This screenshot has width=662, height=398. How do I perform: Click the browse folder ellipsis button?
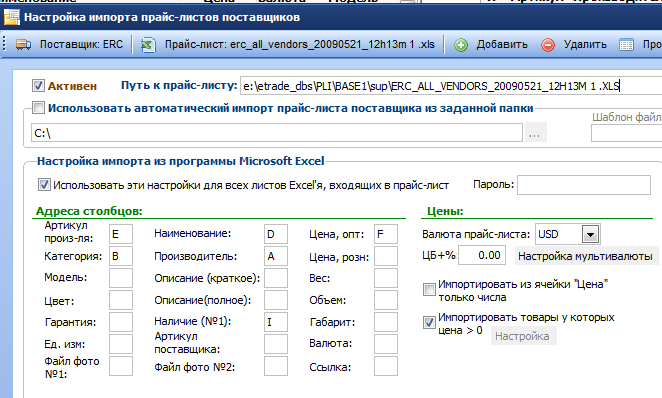(x=535, y=133)
